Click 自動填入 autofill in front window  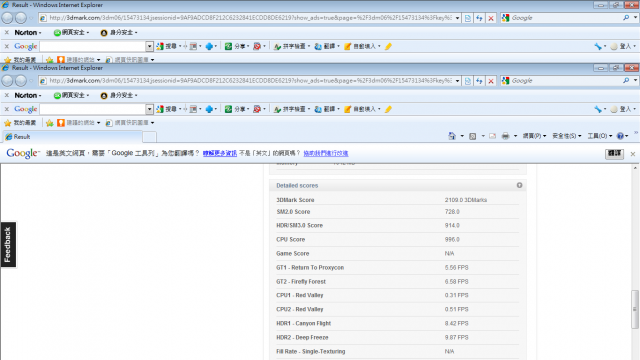(360, 109)
